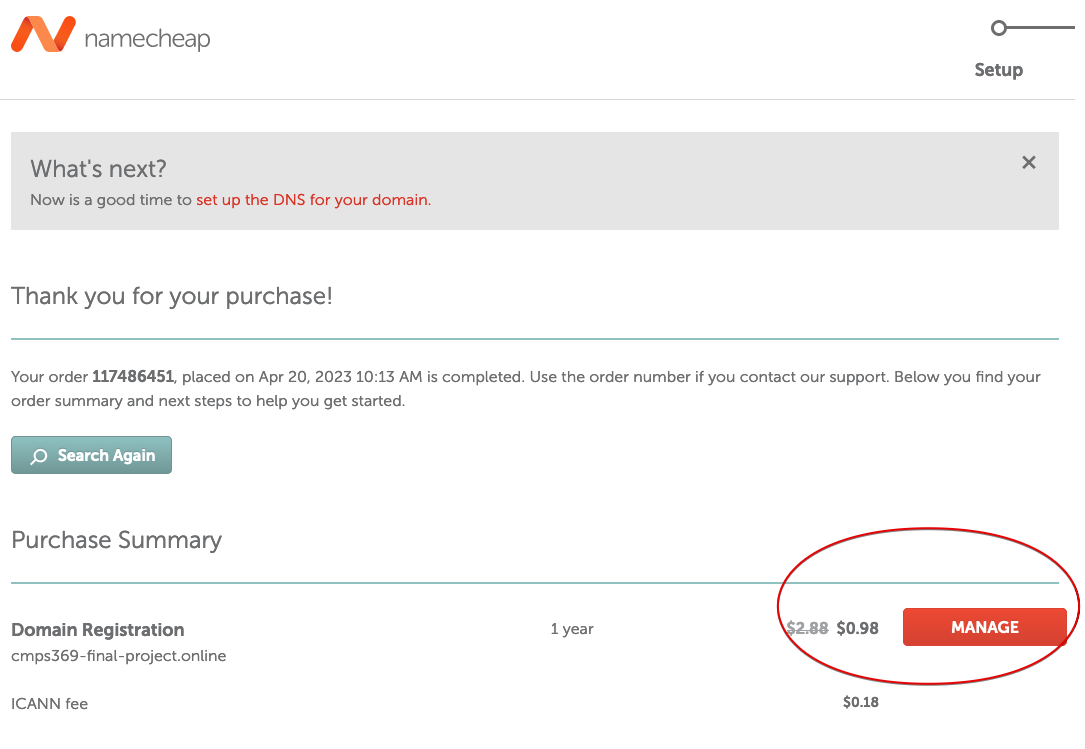Select the Setup step circle marker

point(998,28)
